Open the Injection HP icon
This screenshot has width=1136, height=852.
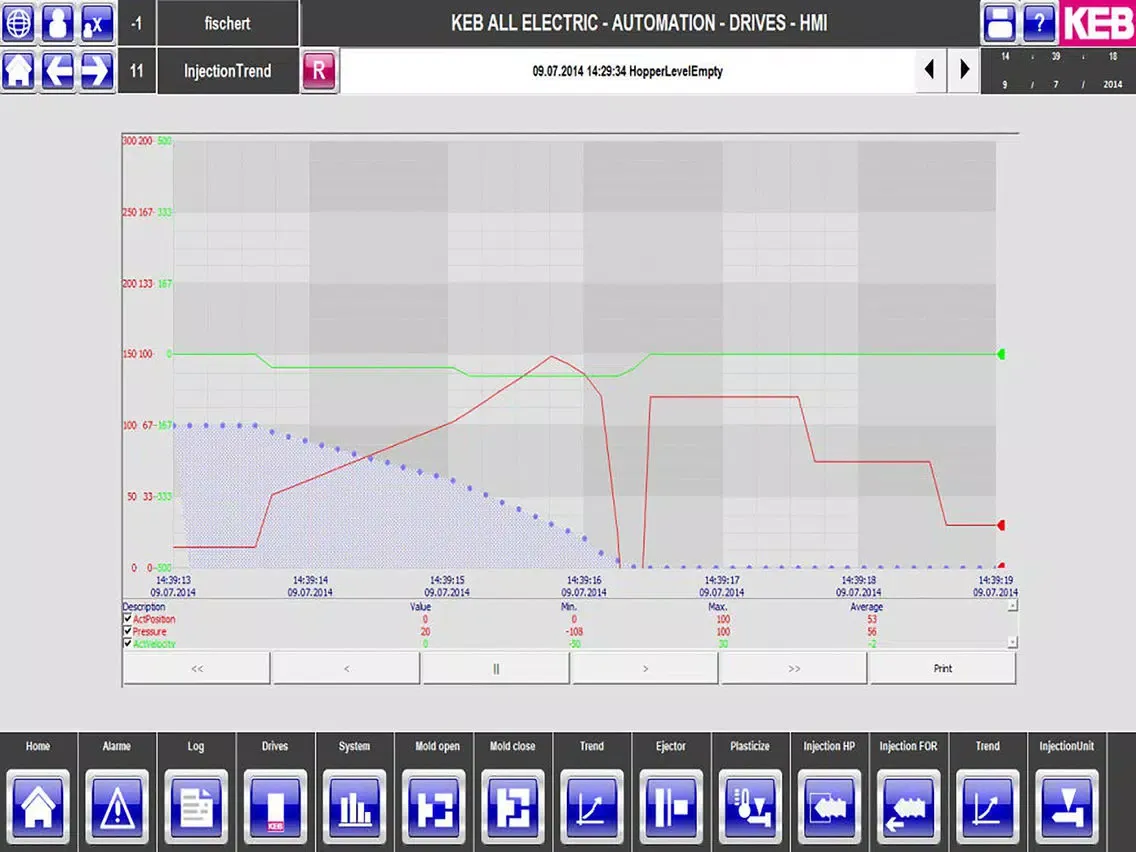point(829,805)
